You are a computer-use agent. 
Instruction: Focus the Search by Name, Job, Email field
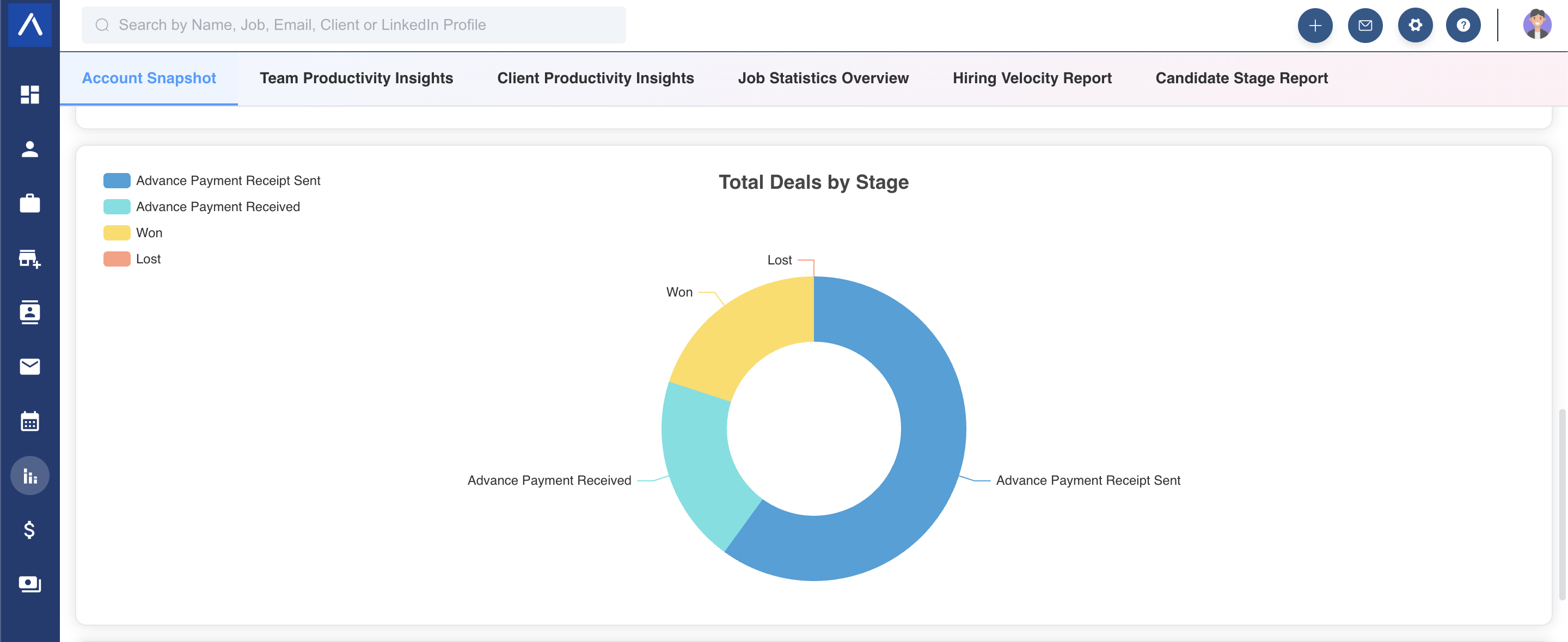tap(354, 25)
